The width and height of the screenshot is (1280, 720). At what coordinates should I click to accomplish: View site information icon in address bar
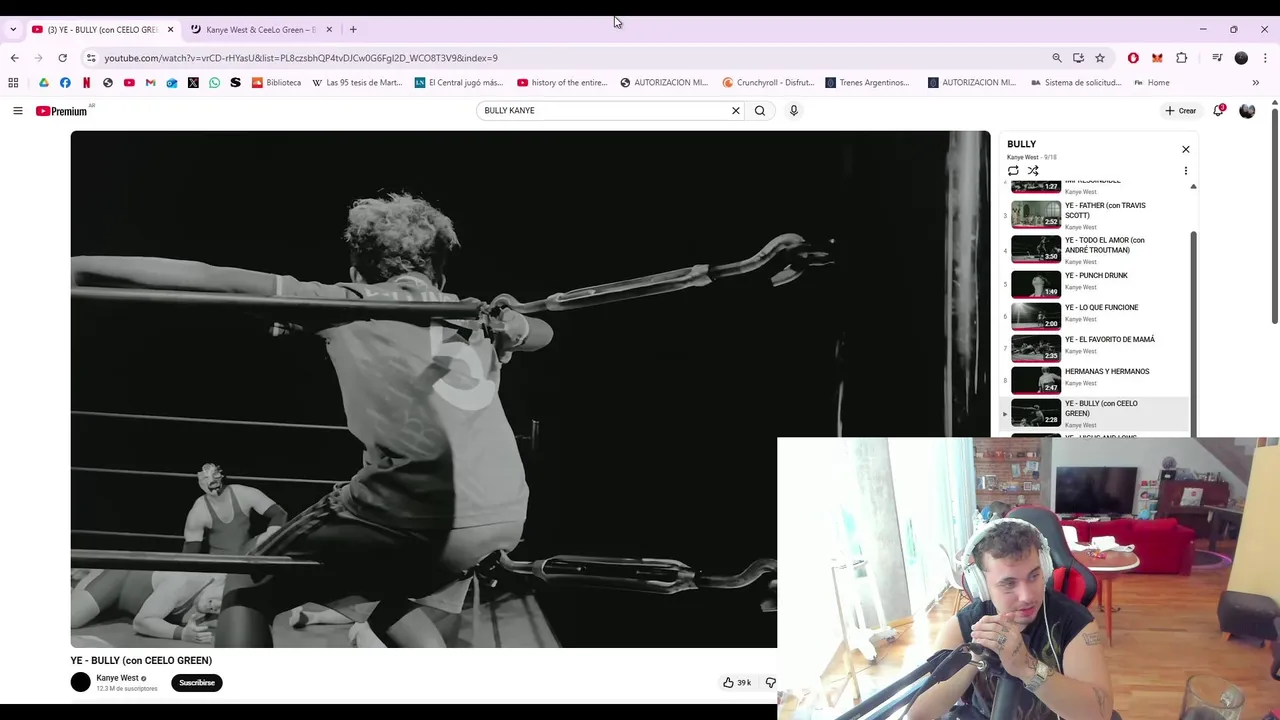point(91,58)
